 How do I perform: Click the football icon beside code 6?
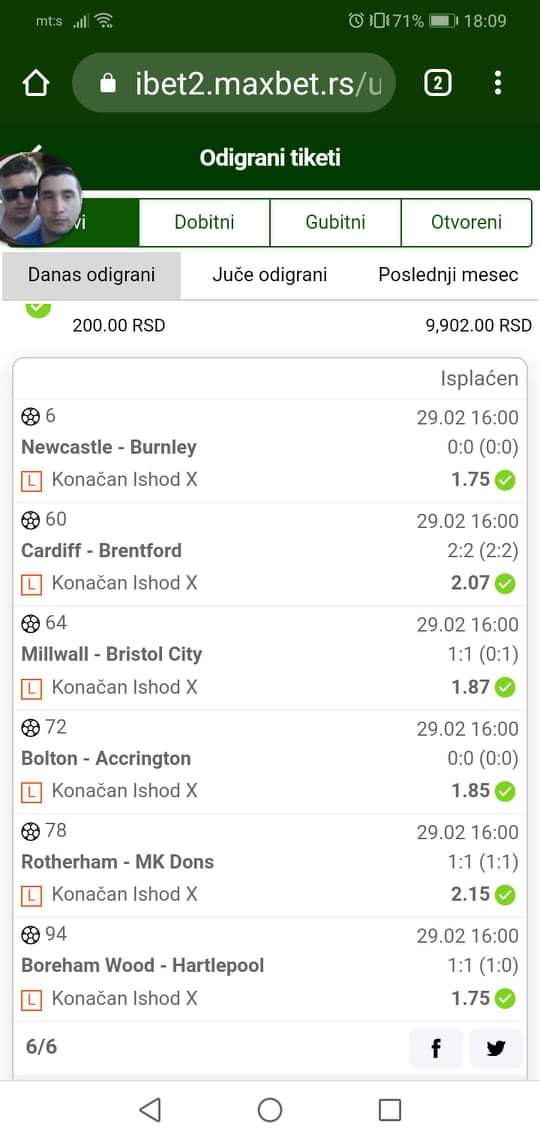31,417
